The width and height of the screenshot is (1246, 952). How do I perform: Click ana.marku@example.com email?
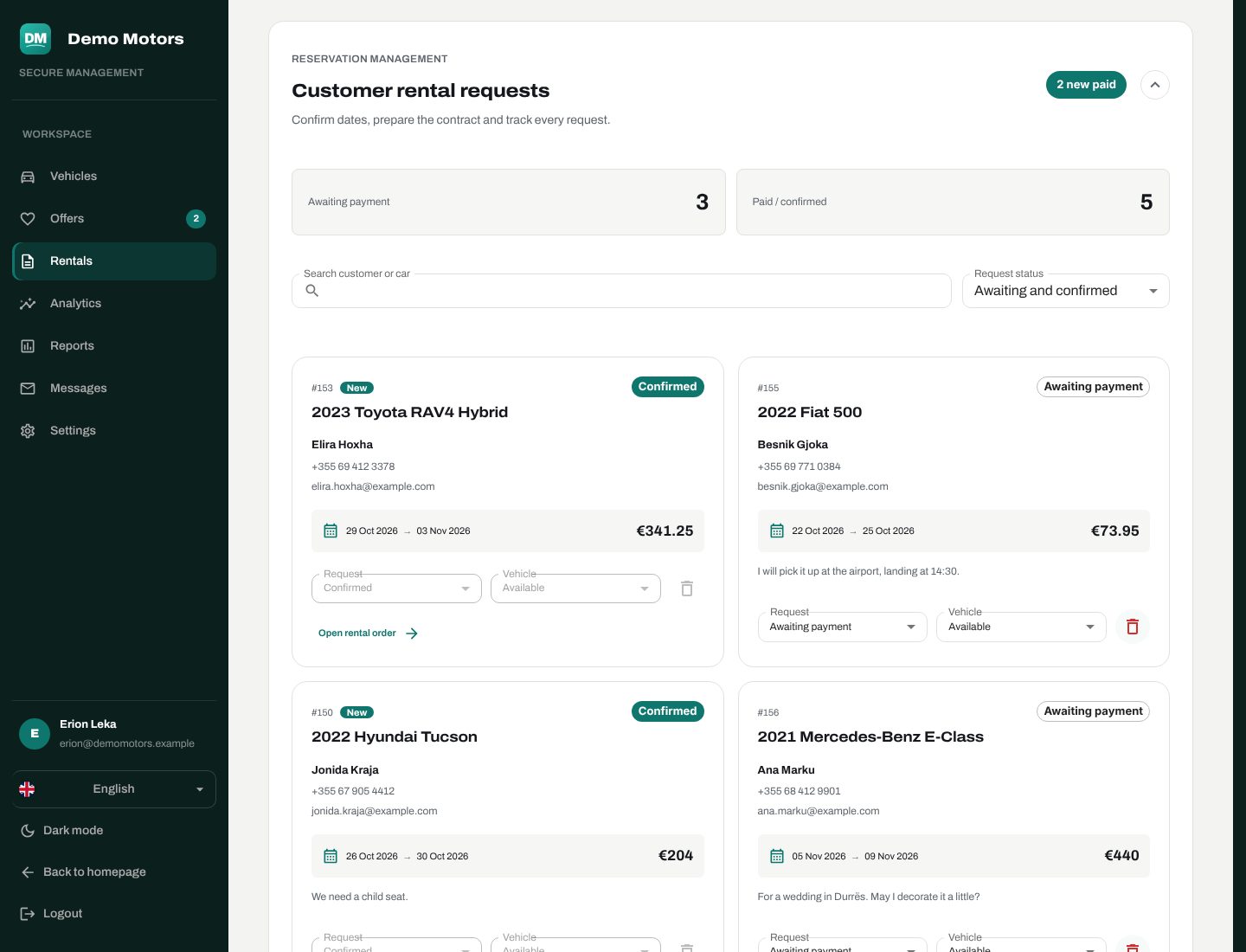click(819, 812)
